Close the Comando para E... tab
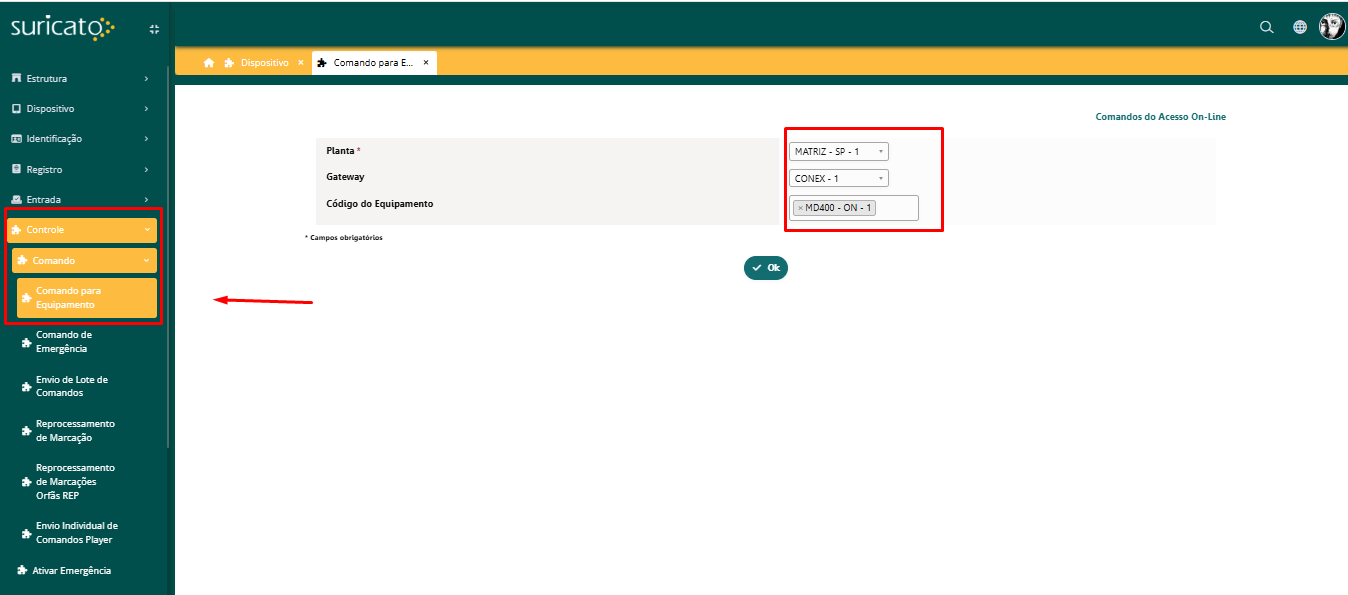The width and height of the screenshot is (1348, 595). (425, 62)
